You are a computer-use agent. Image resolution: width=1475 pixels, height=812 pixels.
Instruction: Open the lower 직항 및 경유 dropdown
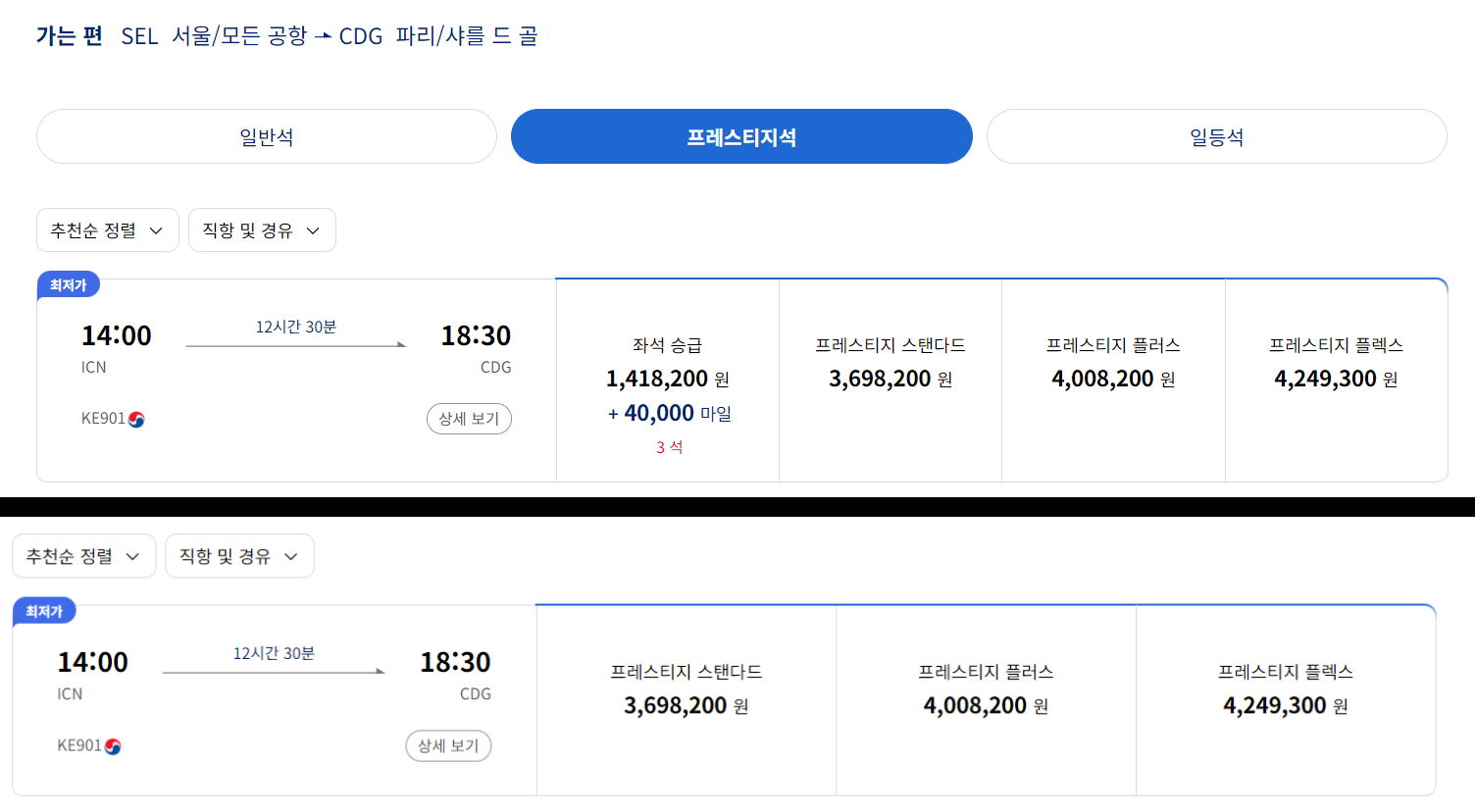(239, 556)
